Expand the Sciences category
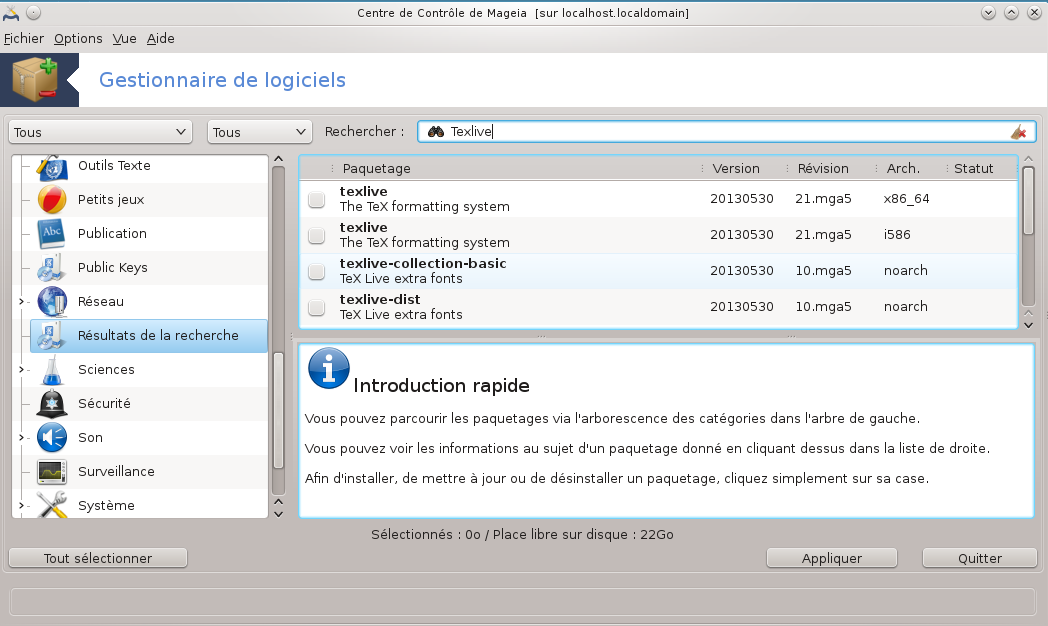 pyautogui.click(x=21, y=369)
